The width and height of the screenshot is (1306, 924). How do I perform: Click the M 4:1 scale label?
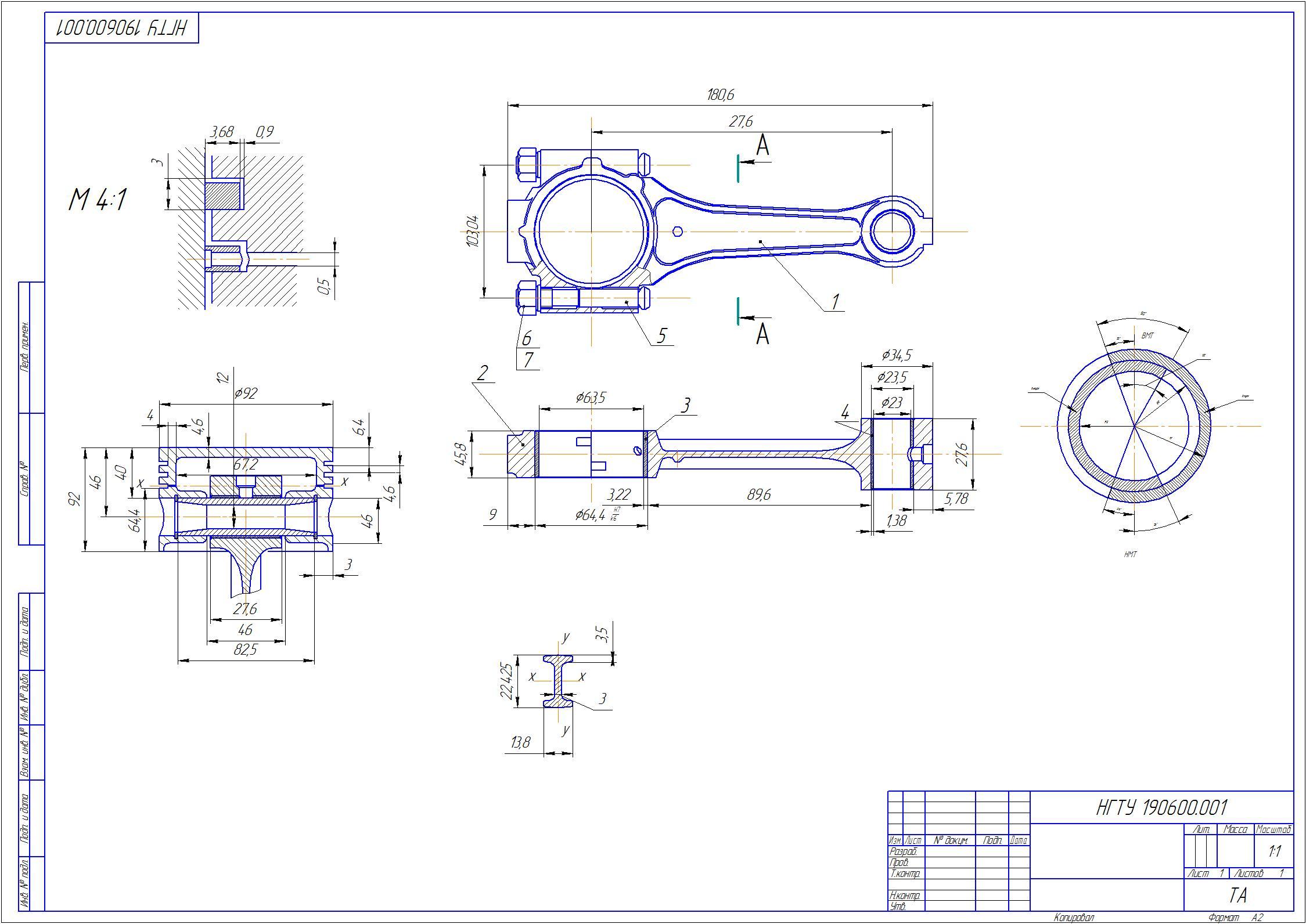[x=97, y=201]
